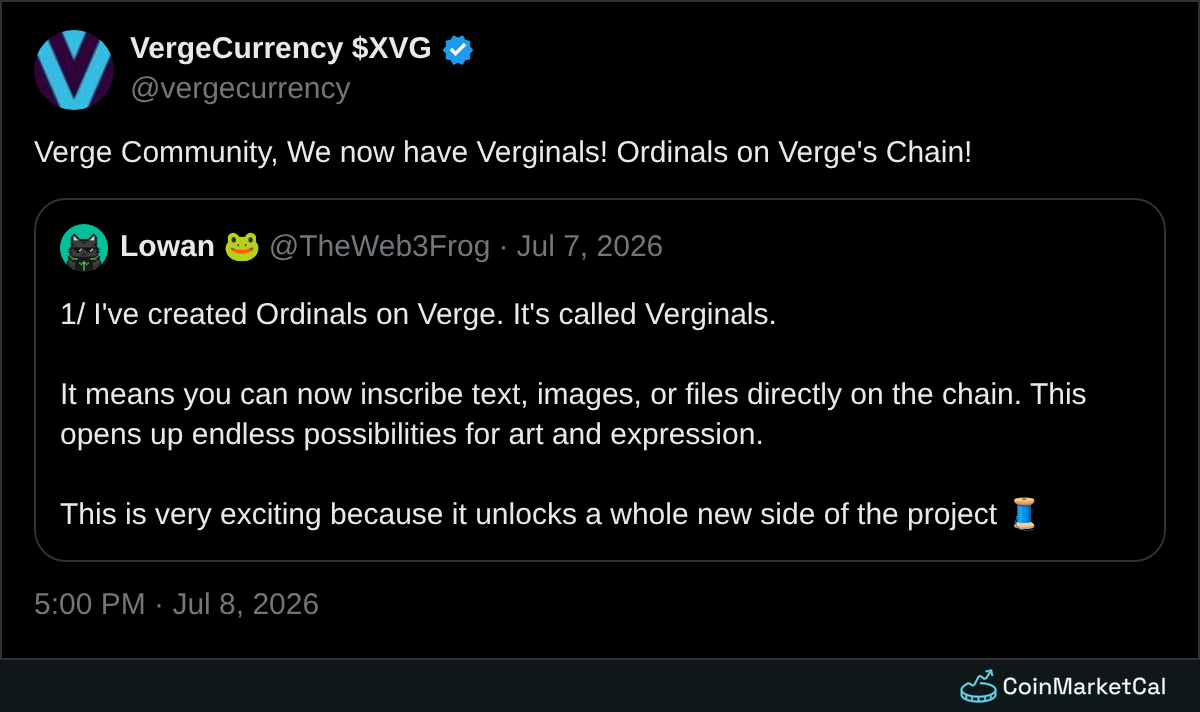Open the Jul 7, 2026 quoted tweet date
This screenshot has height=712, width=1200.
pos(590,246)
